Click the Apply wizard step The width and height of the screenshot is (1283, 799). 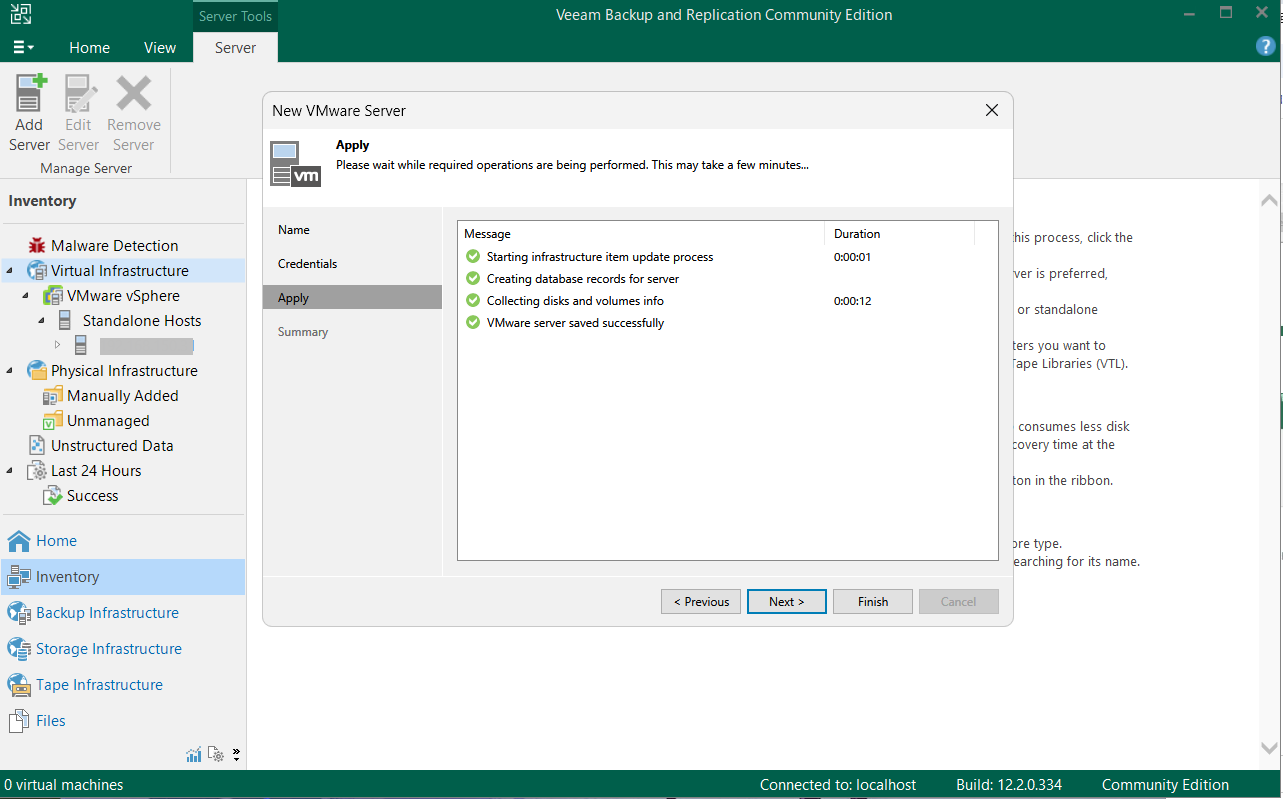[352, 298]
